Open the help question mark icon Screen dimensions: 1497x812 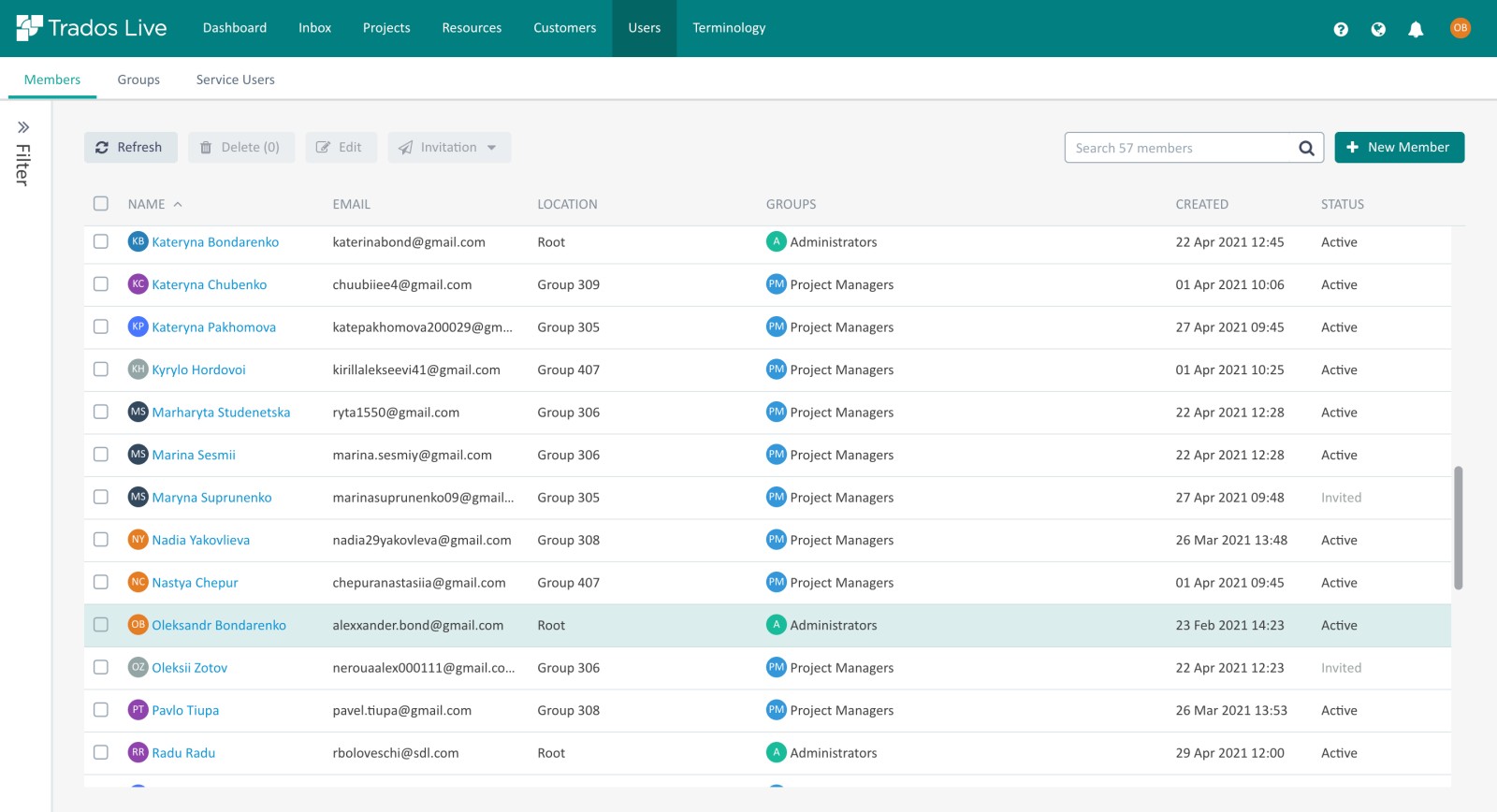1341,29
